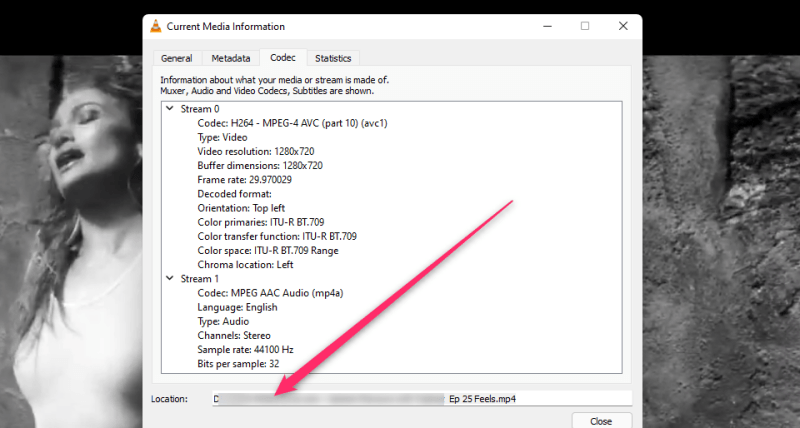Image resolution: width=800 pixels, height=428 pixels.
Task: Select the Sample rate 44100 Hz row
Action: click(247, 349)
